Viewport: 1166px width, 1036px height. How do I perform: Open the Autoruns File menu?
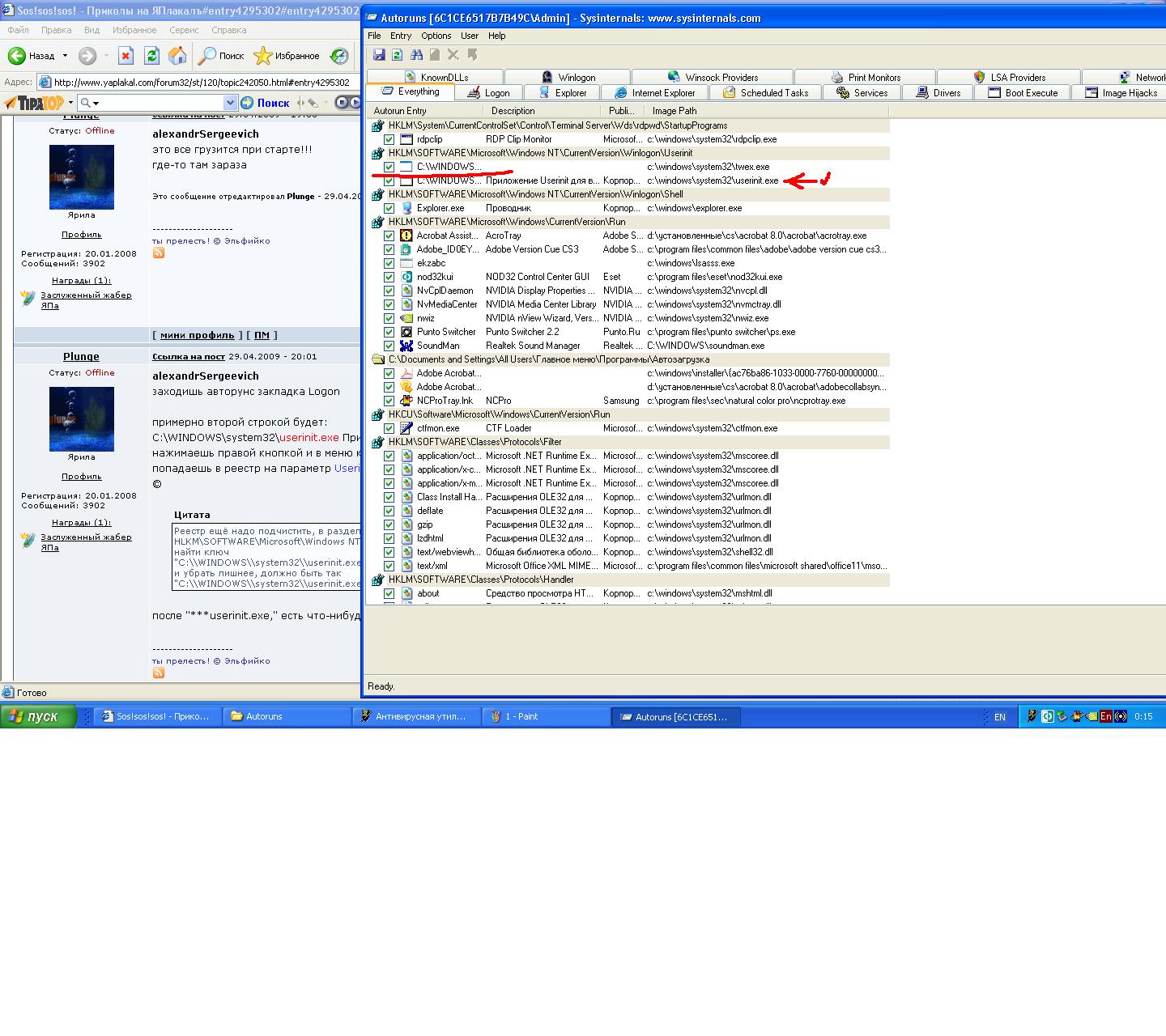pyautogui.click(x=374, y=36)
